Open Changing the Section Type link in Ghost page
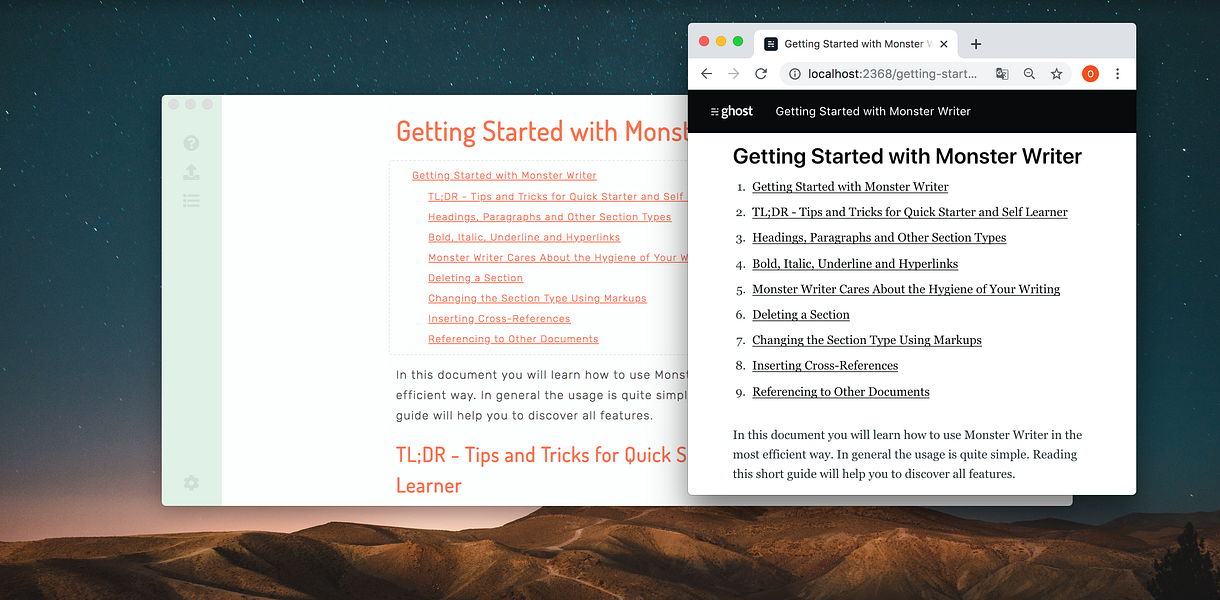This screenshot has height=600, width=1220. coord(867,340)
